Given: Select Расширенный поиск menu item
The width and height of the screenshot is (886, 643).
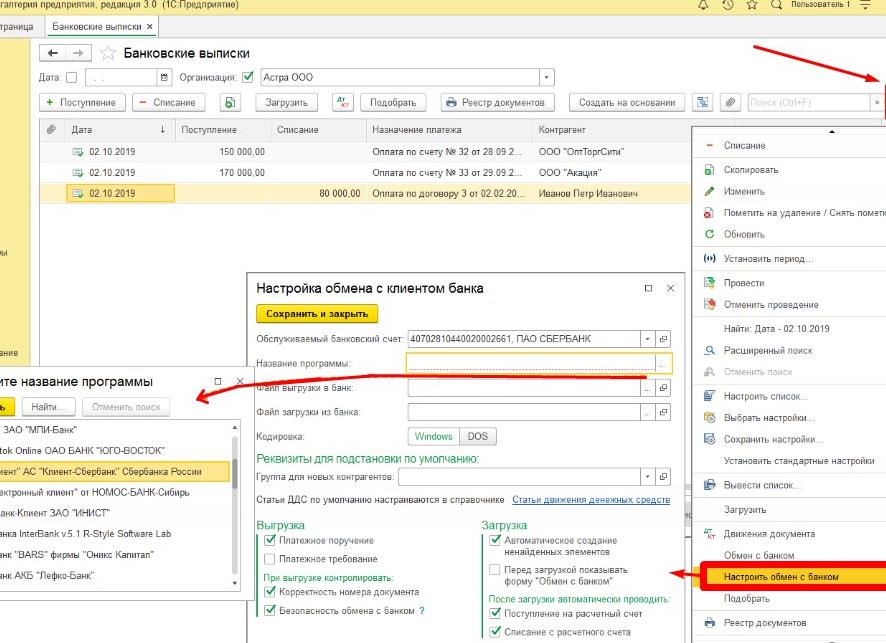Looking at the screenshot, I should pos(768,351).
